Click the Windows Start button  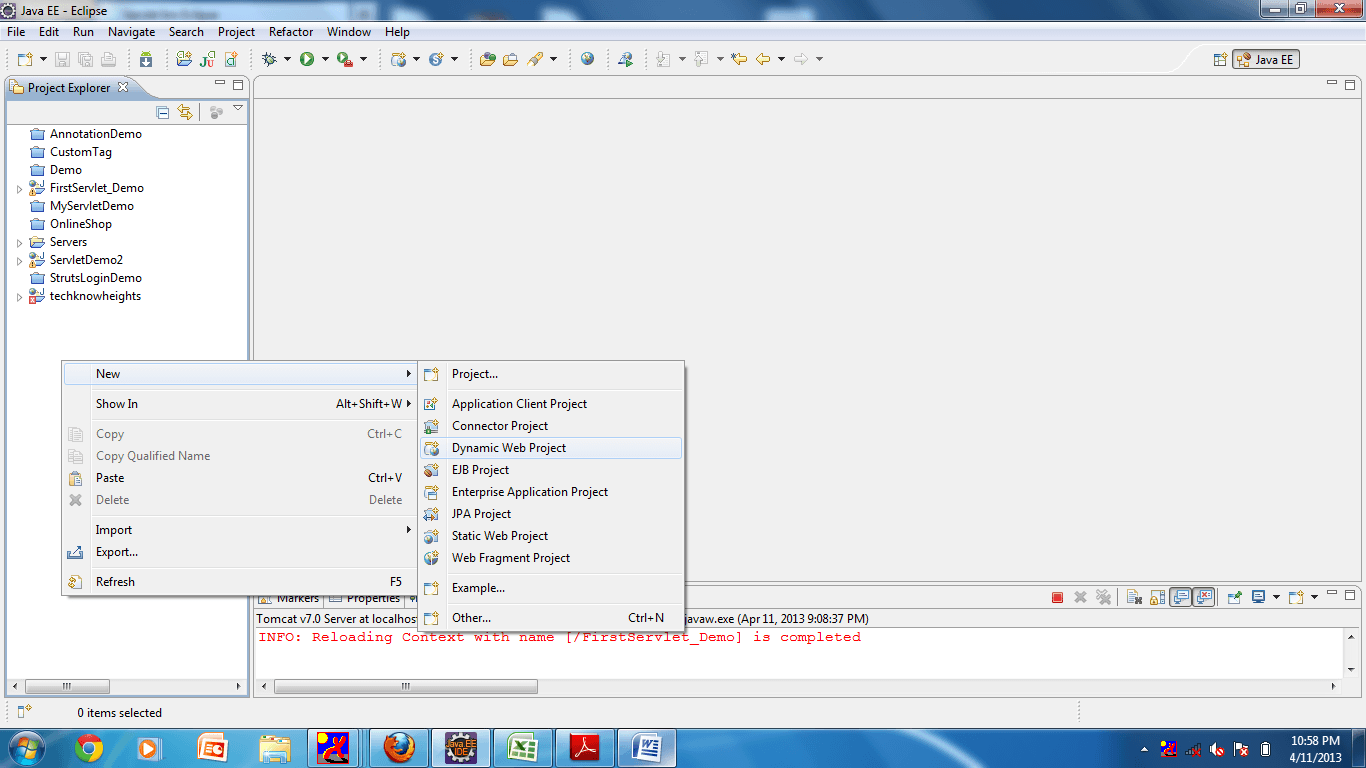(25, 747)
